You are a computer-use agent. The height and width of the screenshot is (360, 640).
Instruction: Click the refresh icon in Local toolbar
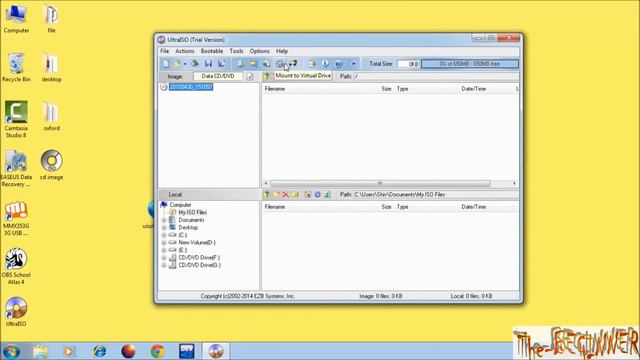327,195
